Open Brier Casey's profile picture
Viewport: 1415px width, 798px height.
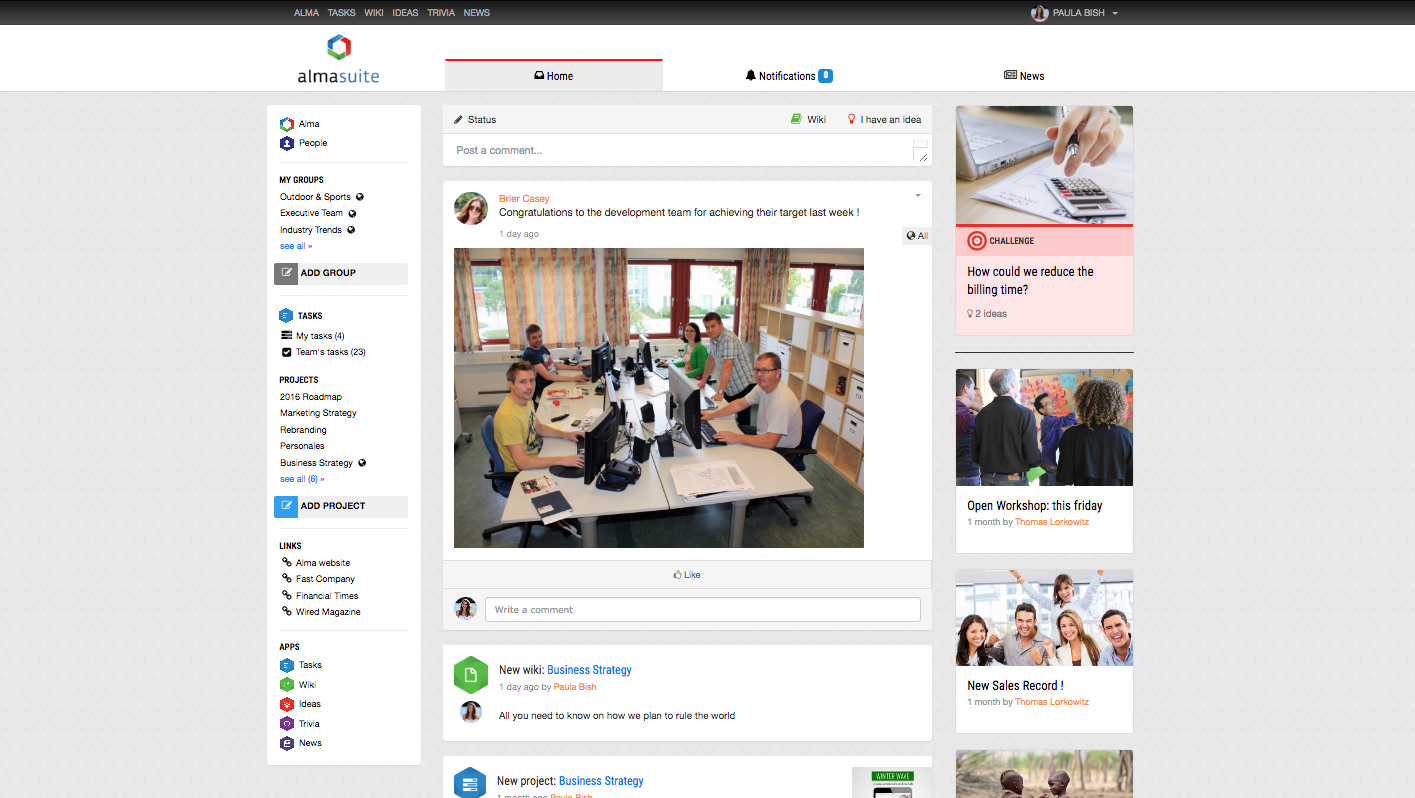471,208
